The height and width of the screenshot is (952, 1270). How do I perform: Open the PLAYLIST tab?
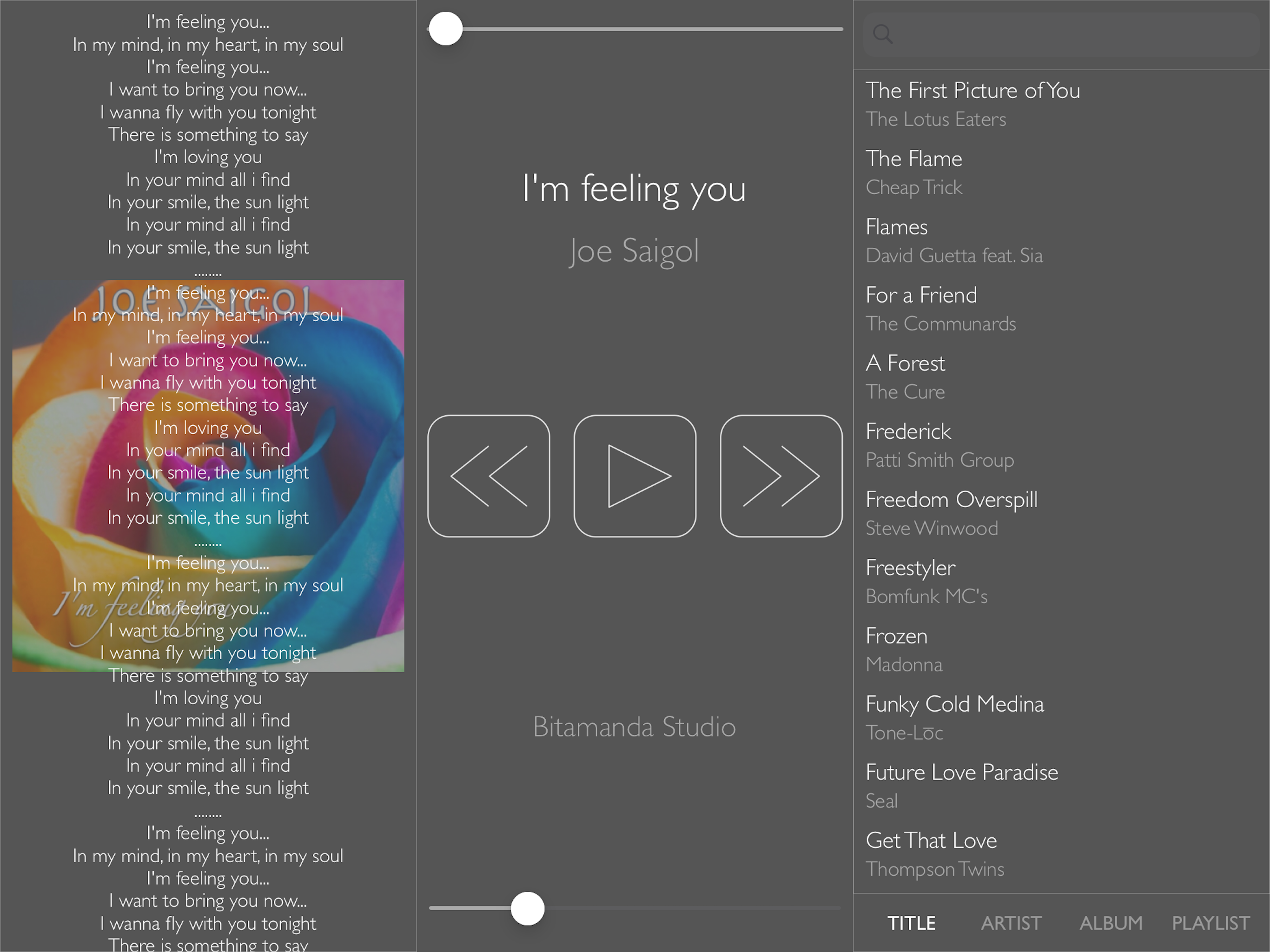[x=1210, y=923]
